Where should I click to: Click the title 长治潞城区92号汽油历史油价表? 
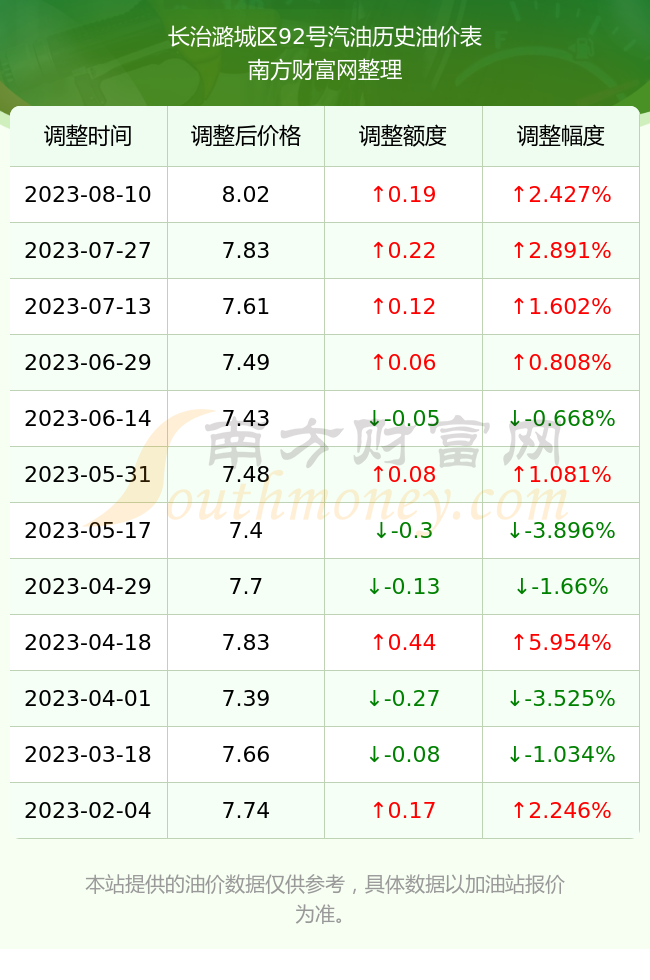(325, 37)
